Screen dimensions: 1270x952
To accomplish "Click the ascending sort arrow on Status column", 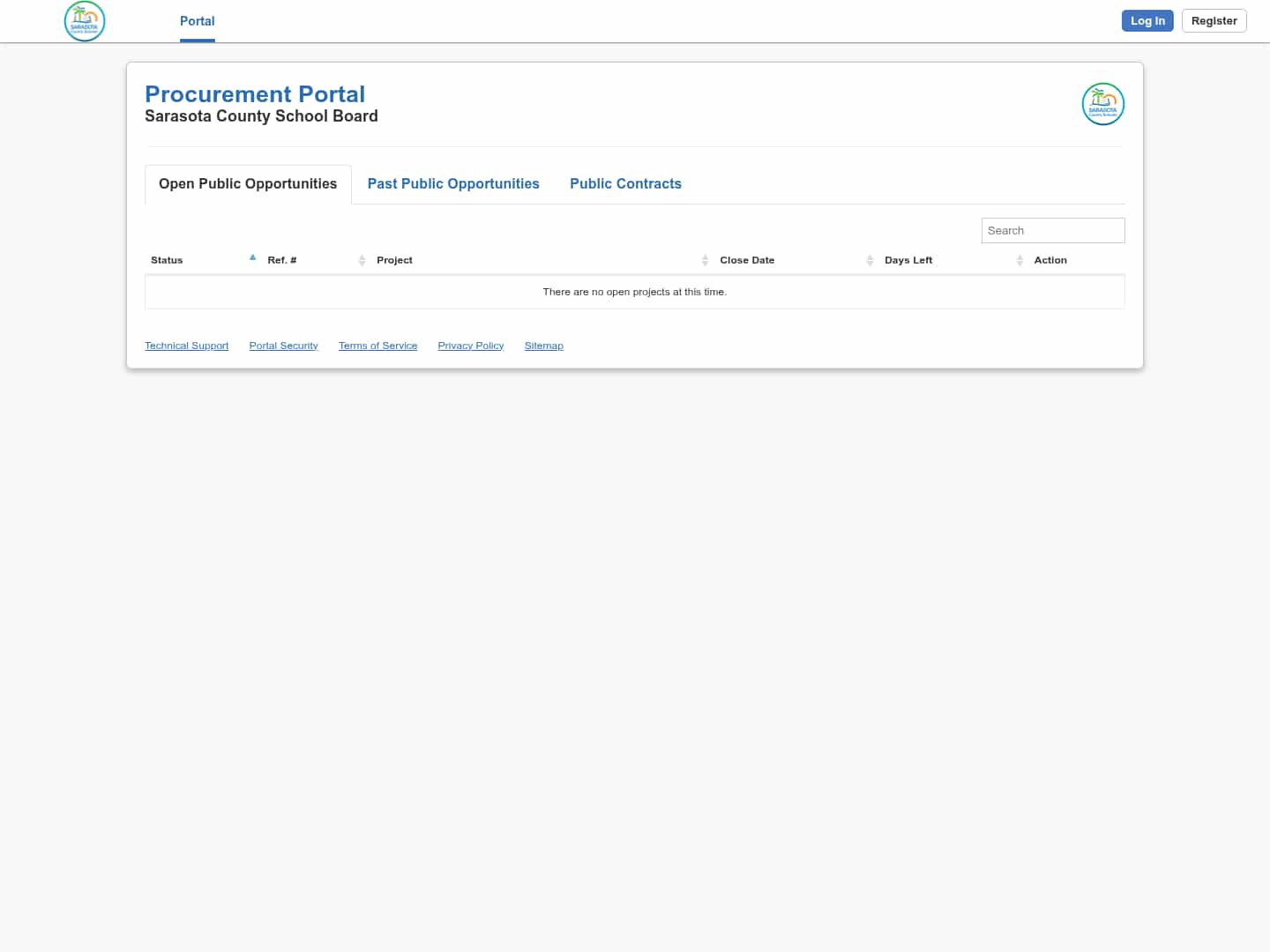I will point(253,257).
